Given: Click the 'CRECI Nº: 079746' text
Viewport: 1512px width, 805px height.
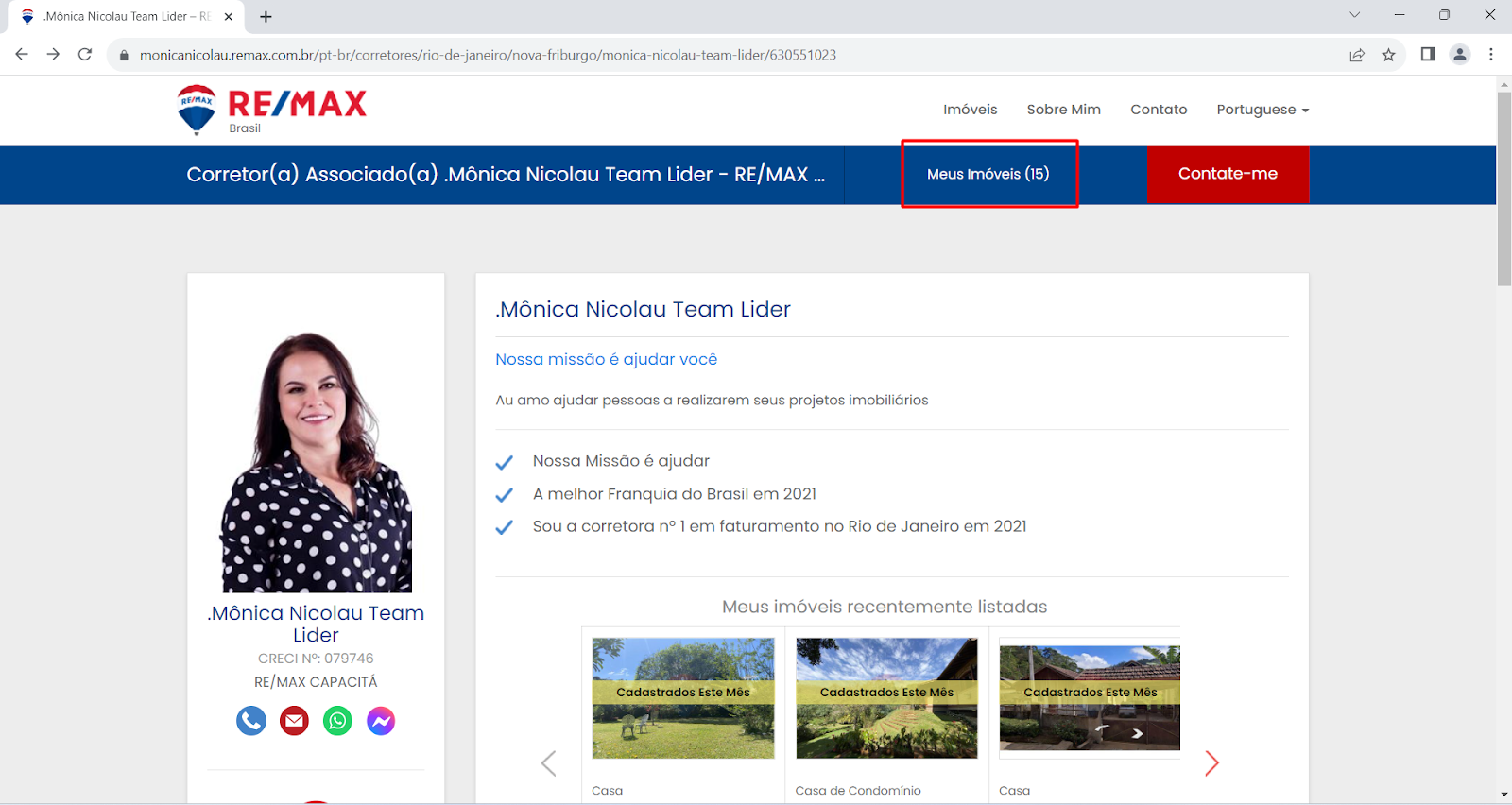Looking at the screenshot, I should tap(316, 659).
